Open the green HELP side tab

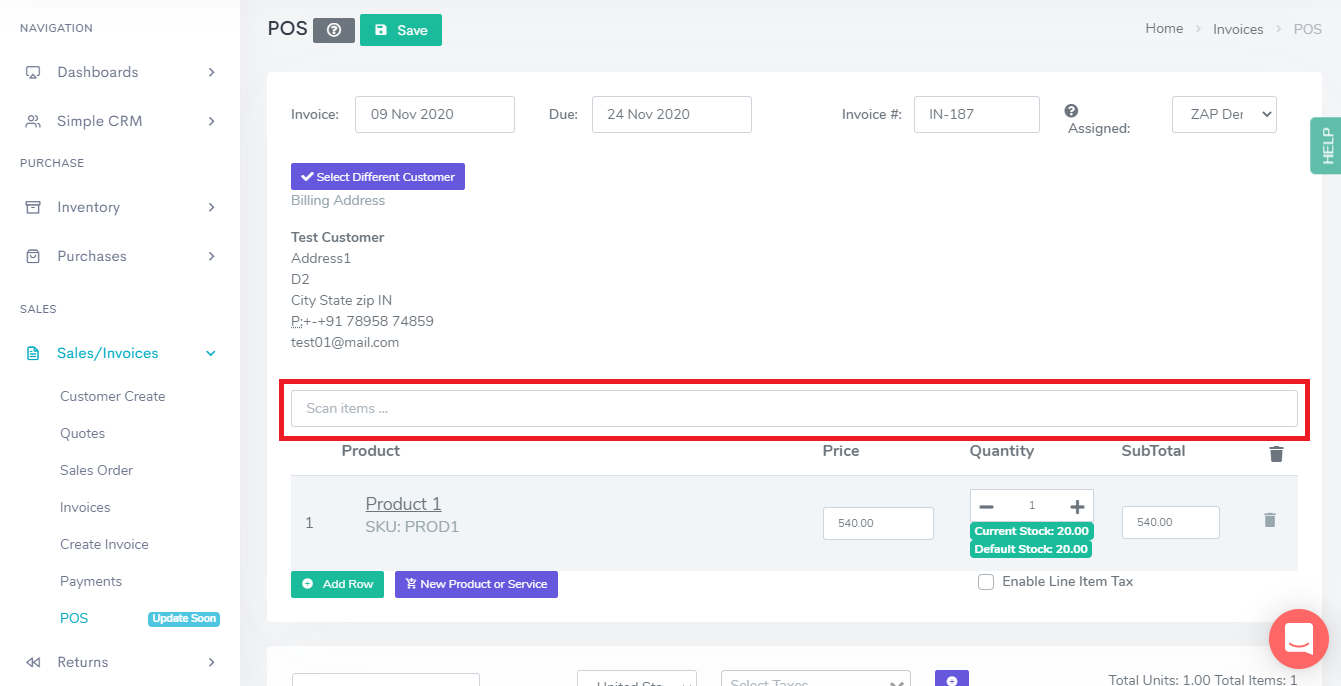pyautogui.click(x=1326, y=146)
